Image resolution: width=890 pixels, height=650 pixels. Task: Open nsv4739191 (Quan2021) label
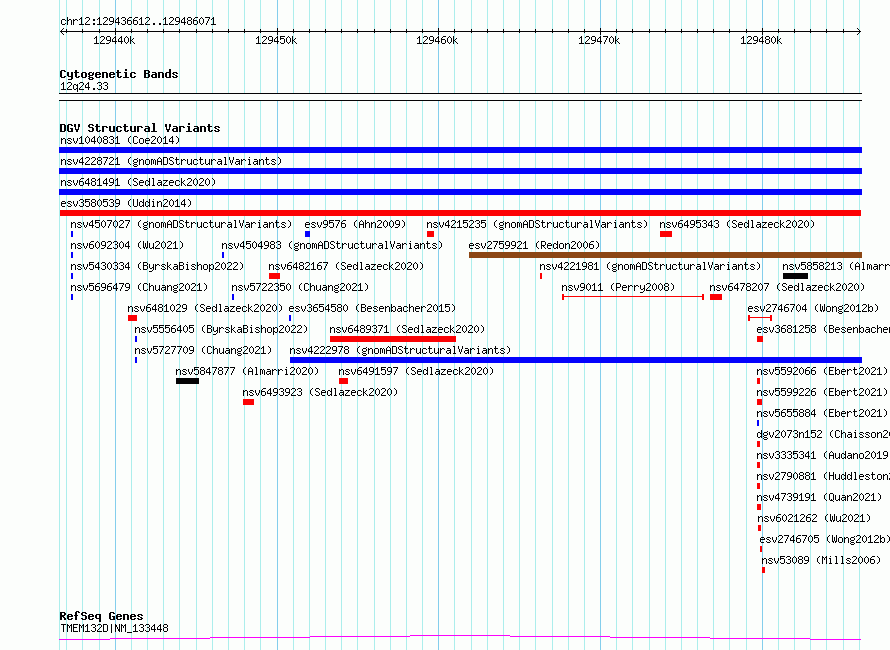pyautogui.click(x=819, y=497)
